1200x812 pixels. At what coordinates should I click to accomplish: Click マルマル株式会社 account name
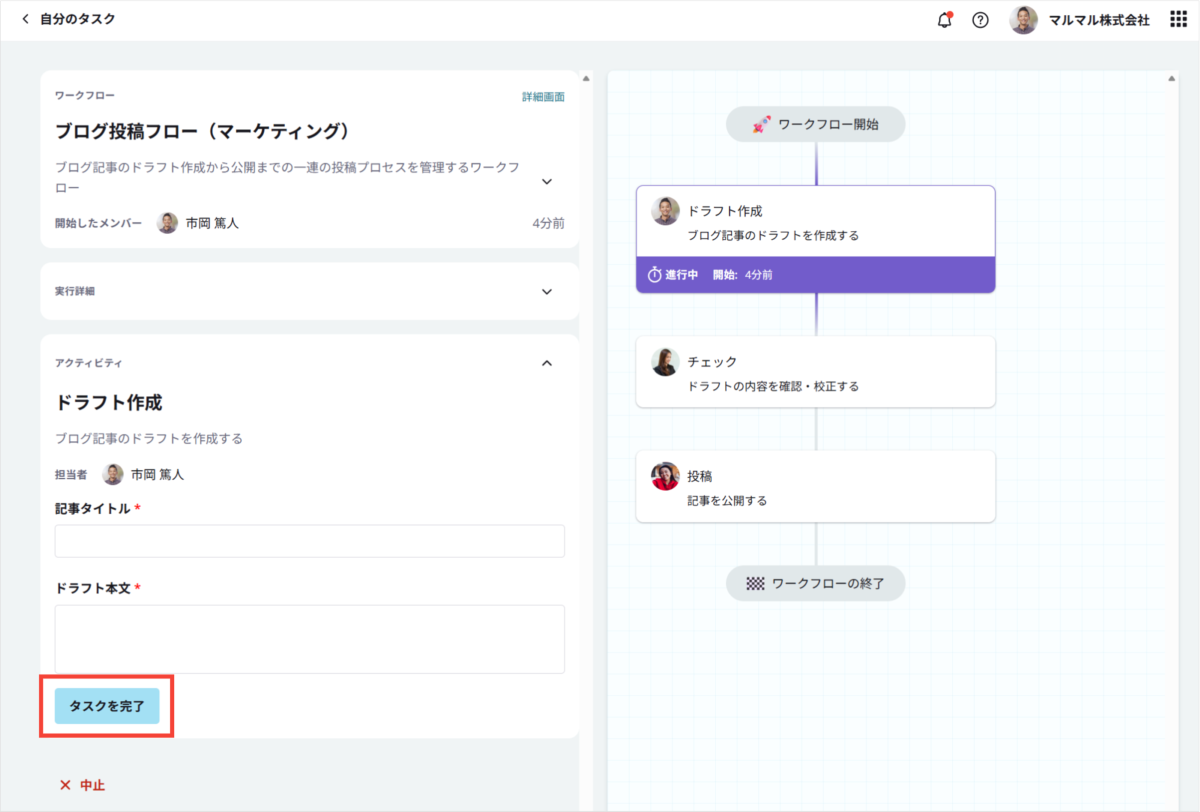click(1099, 20)
